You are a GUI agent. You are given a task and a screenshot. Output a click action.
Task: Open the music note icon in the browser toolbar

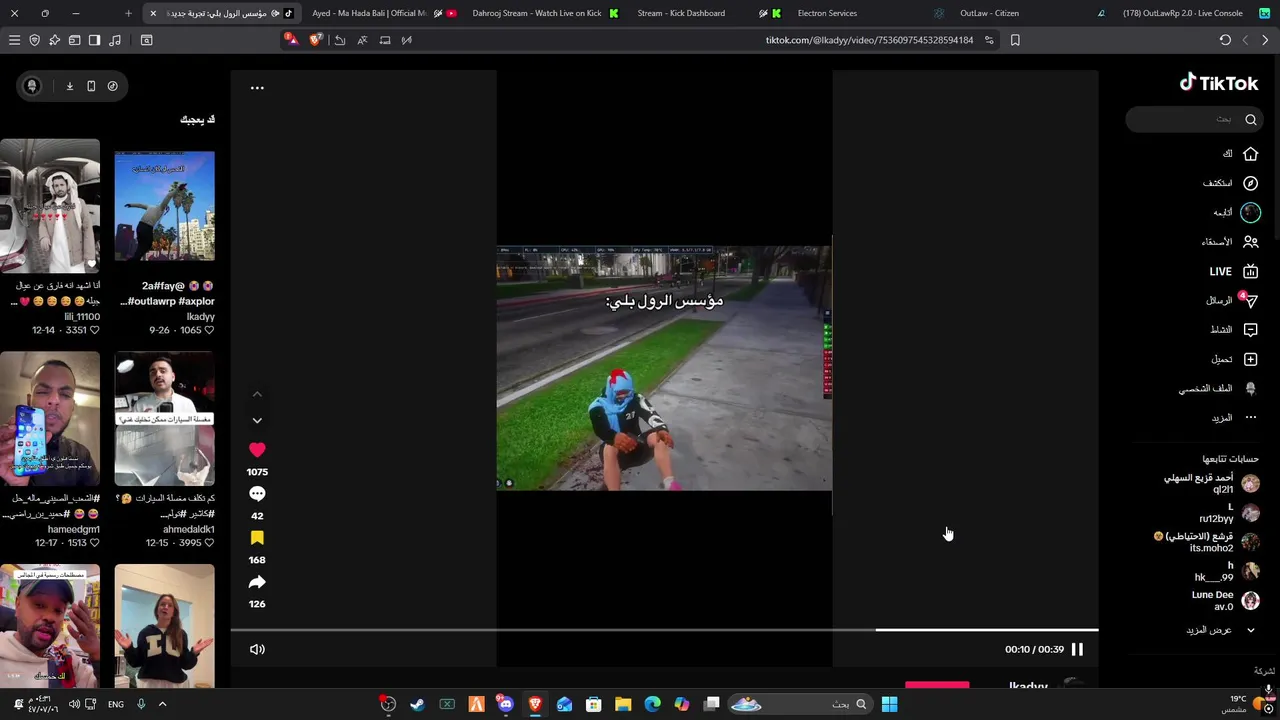[x=114, y=40]
